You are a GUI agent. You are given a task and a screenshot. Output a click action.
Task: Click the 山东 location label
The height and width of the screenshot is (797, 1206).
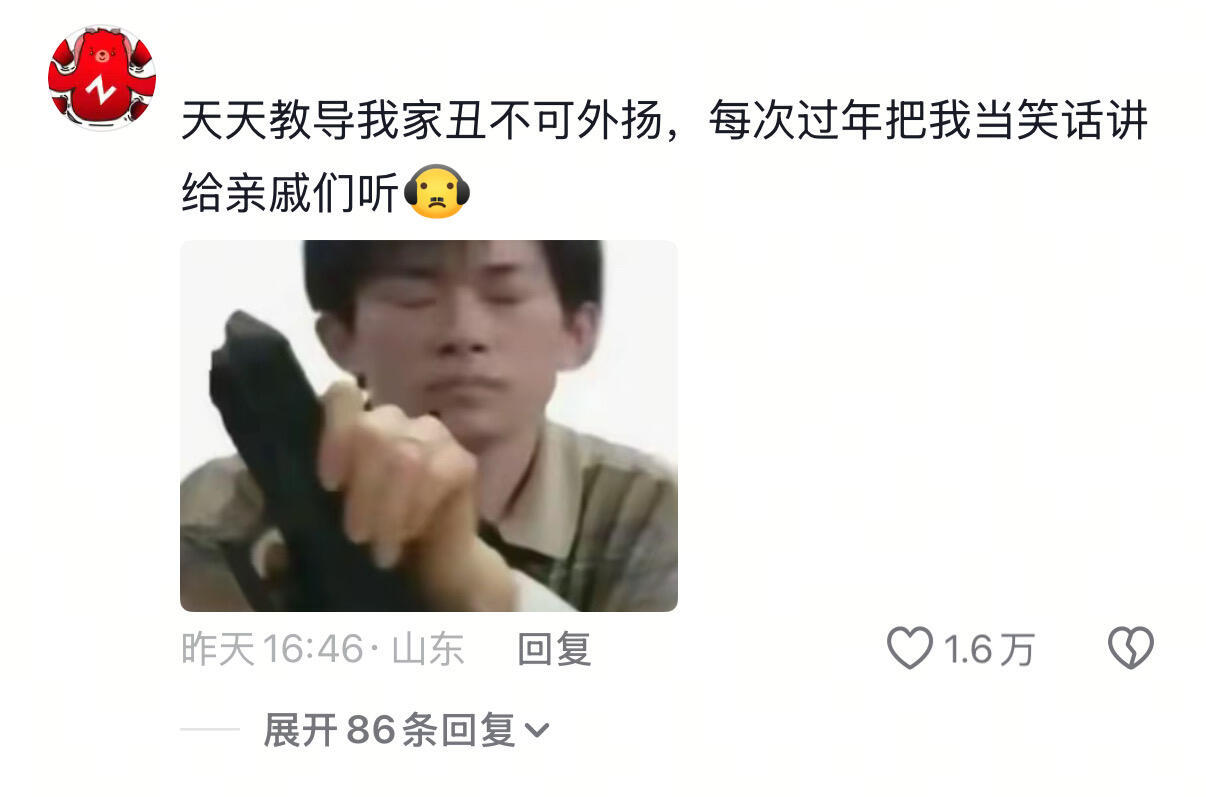pyautogui.click(x=428, y=649)
